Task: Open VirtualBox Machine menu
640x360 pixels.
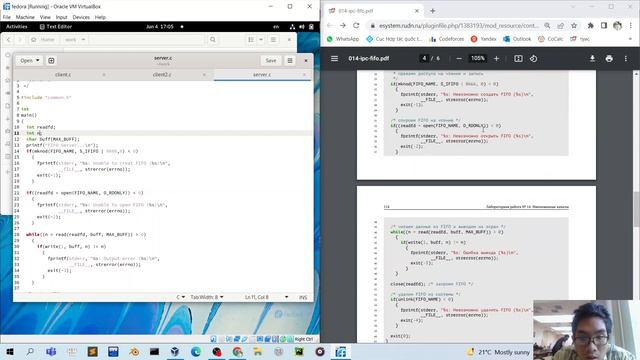Action: [25, 17]
